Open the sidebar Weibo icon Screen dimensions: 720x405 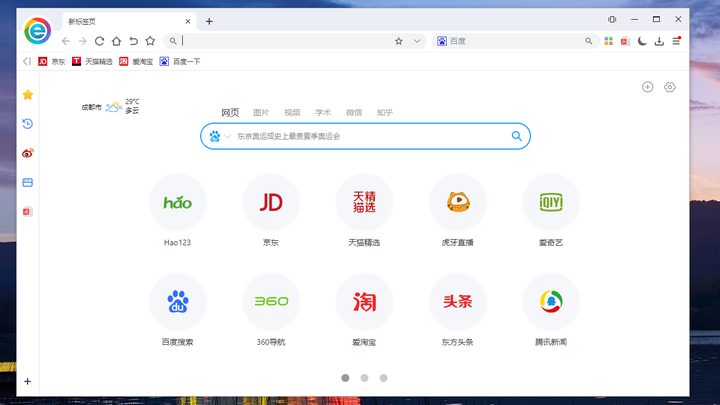(x=28, y=153)
